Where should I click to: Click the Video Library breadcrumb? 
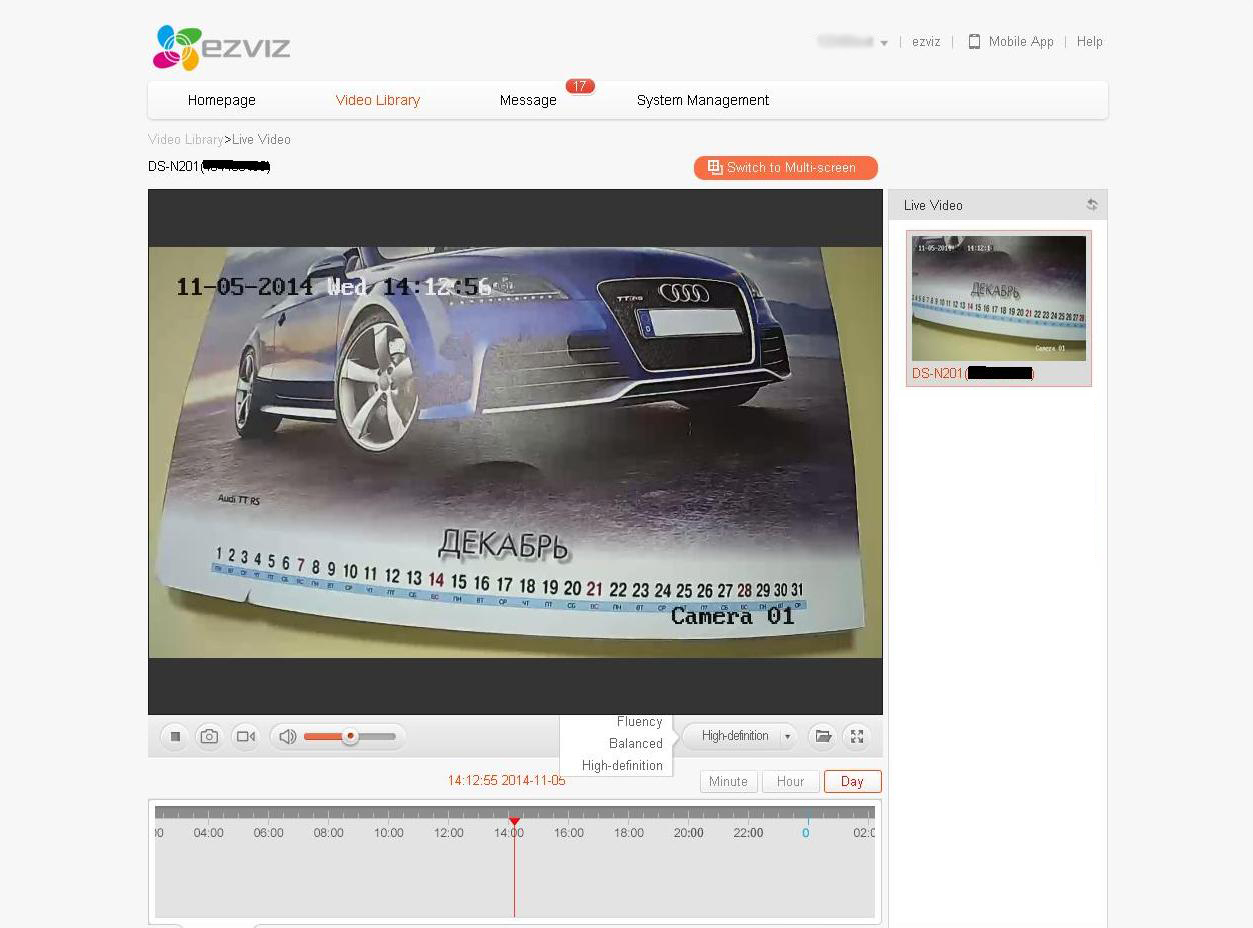coord(186,140)
